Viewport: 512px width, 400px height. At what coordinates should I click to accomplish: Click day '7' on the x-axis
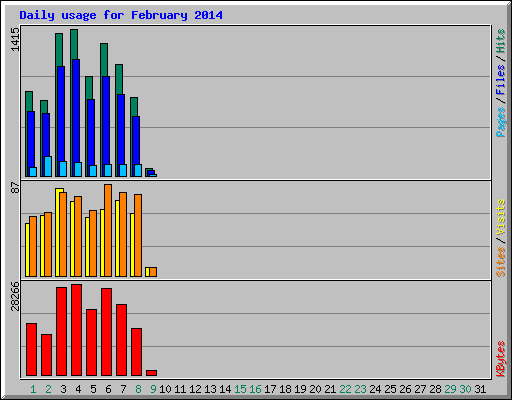pos(123,389)
